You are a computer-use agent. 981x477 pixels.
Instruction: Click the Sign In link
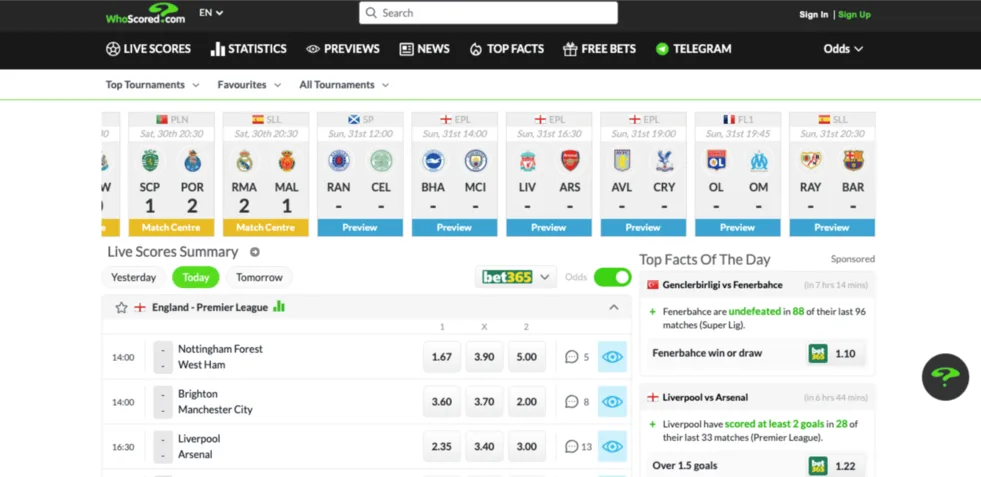[x=813, y=14]
